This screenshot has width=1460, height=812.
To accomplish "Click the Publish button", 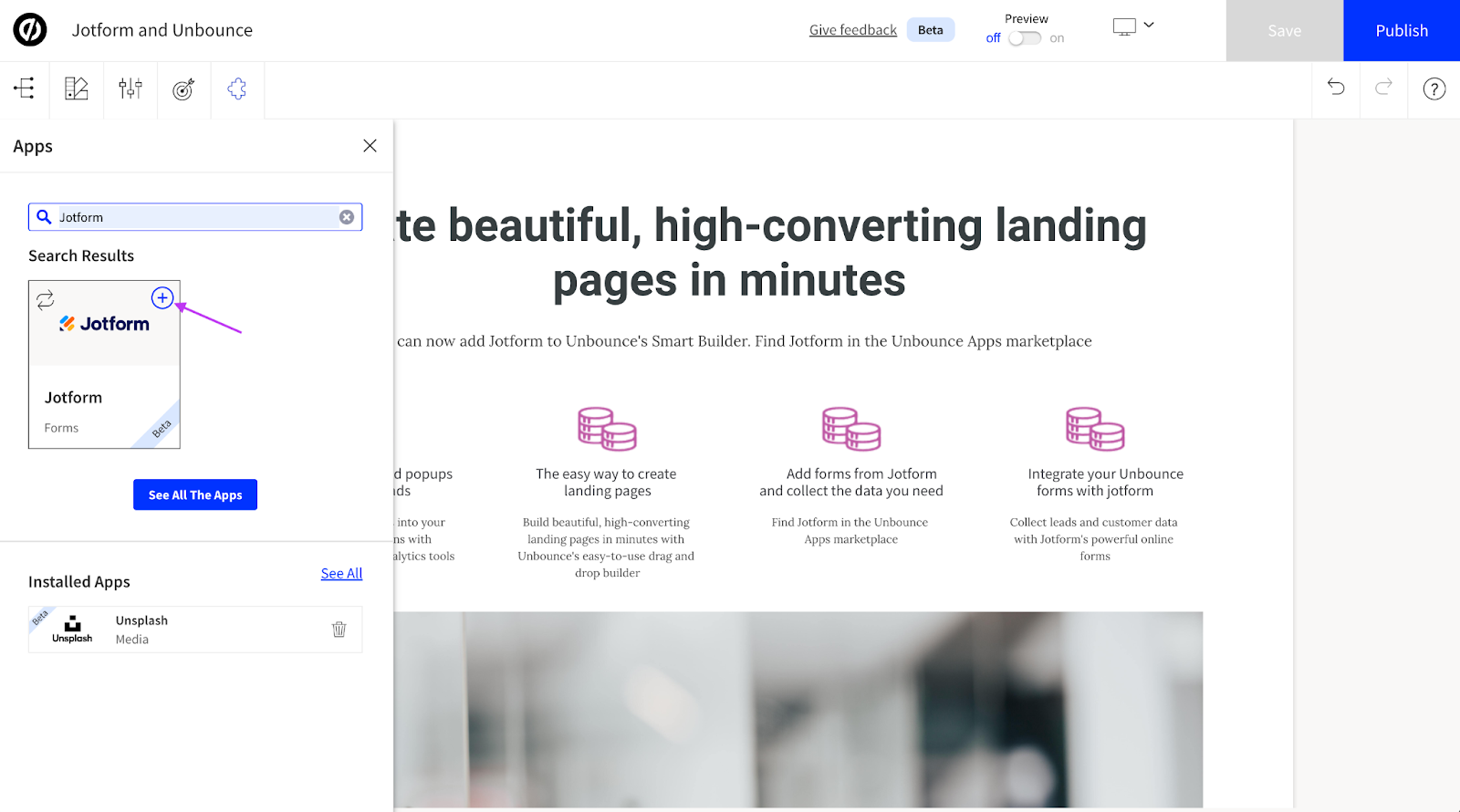I will pyautogui.click(x=1401, y=30).
